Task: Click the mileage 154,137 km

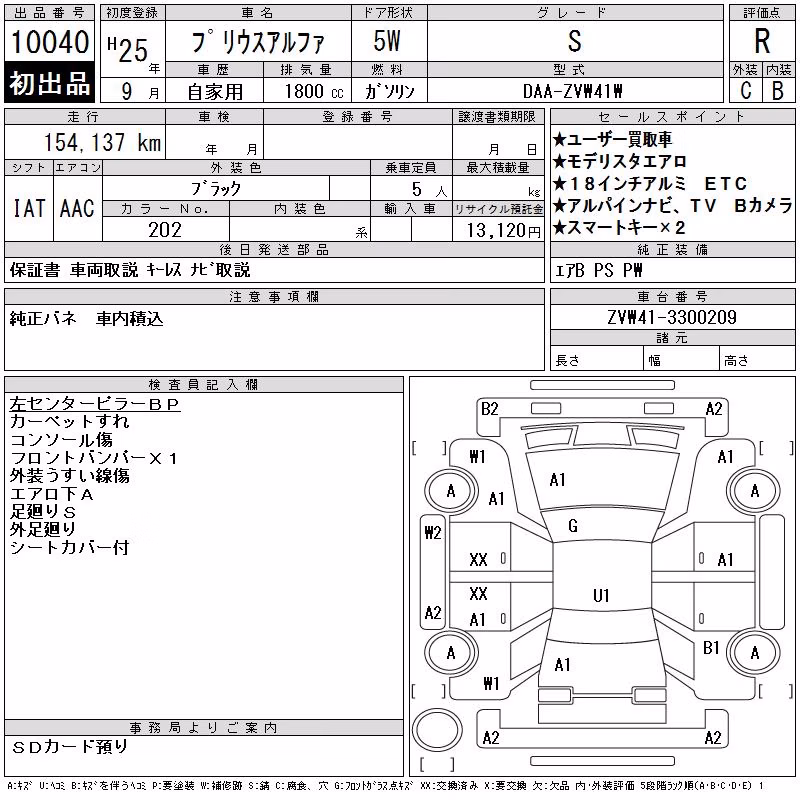Action: click(102, 142)
